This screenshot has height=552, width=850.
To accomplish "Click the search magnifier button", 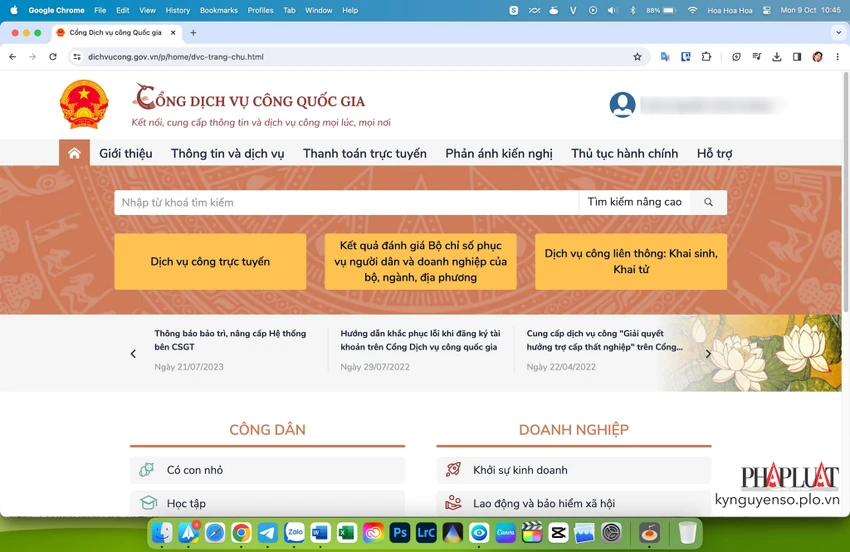I will 708,202.
